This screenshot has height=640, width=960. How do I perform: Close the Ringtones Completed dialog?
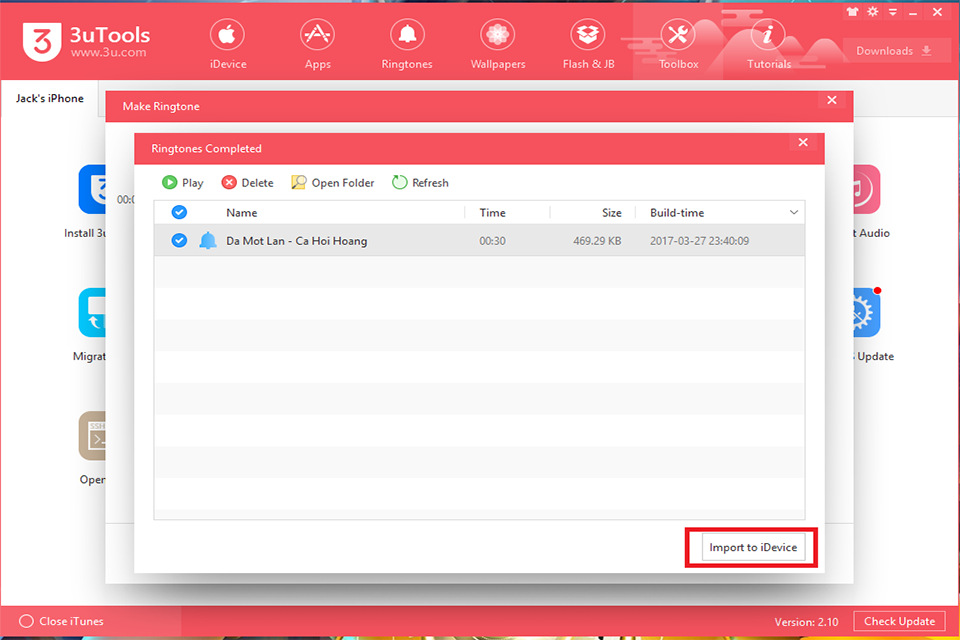click(803, 142)
